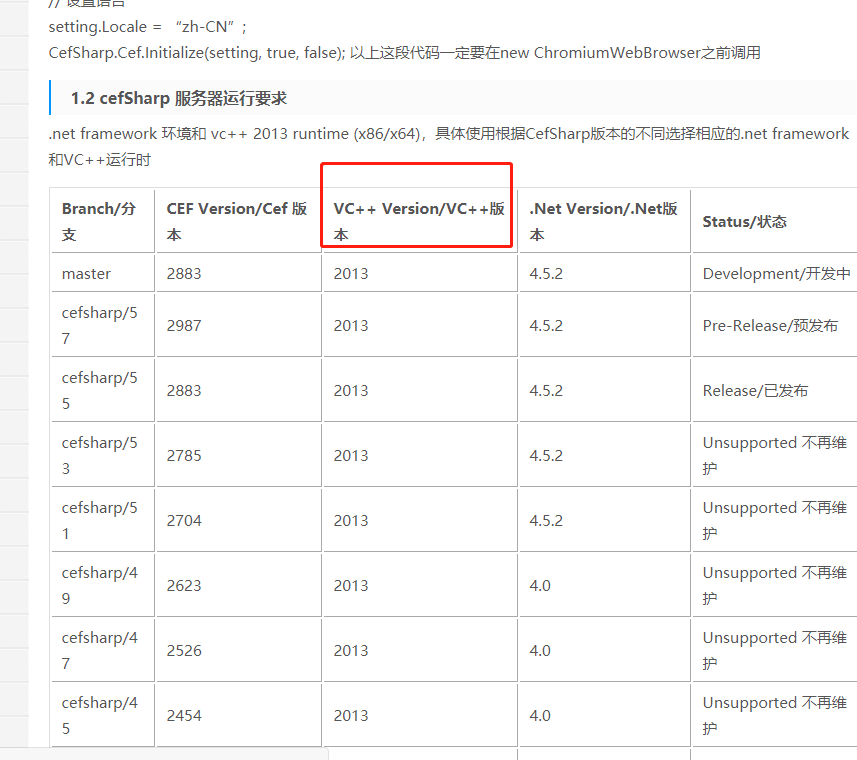Click VC++ 2013 cell in cefsharp/47 row
This screenshot has height=760, width=857.
(419, 650)
